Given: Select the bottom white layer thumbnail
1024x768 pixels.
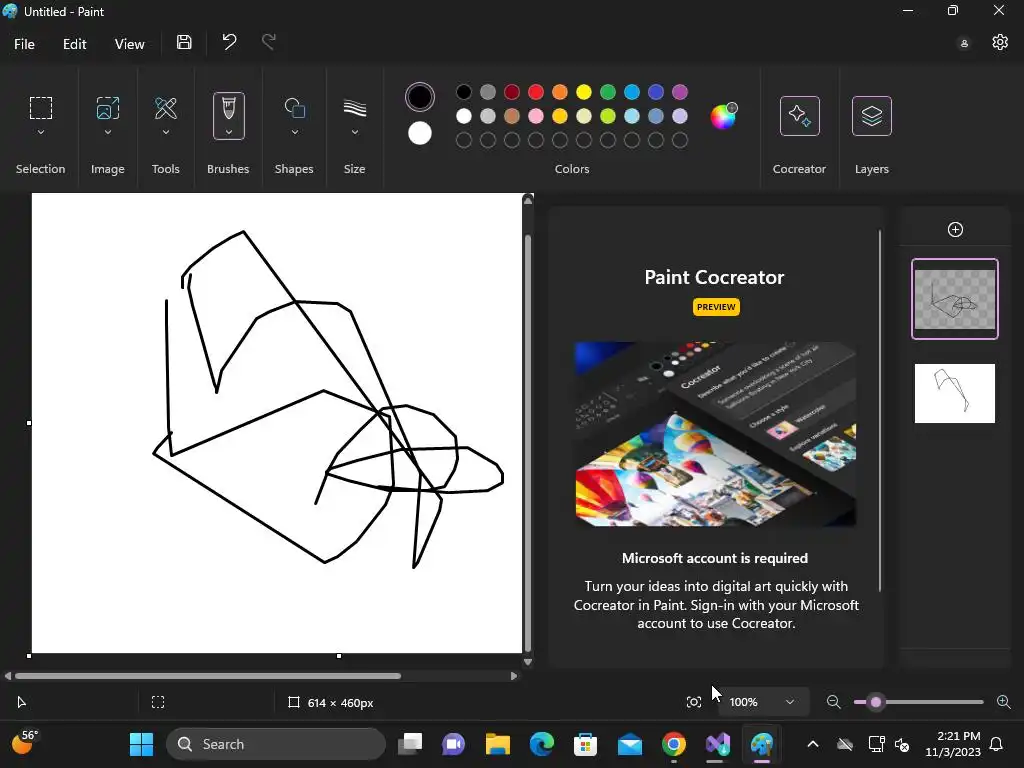Looking at the screenshot, I should point(955,394).
